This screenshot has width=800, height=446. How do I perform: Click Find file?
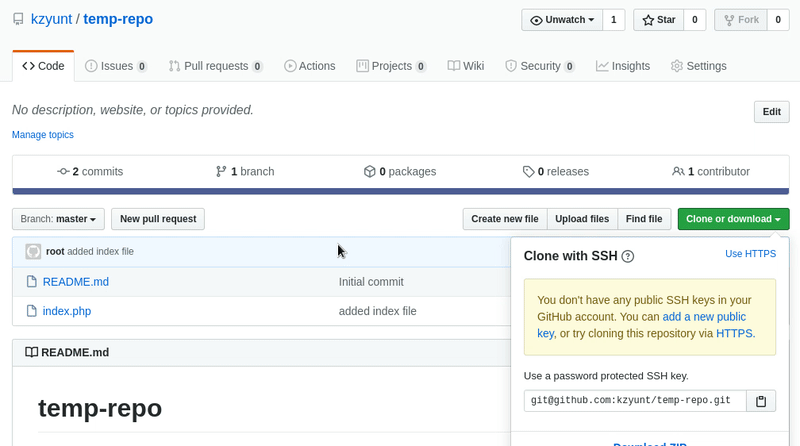coord(644,219)
